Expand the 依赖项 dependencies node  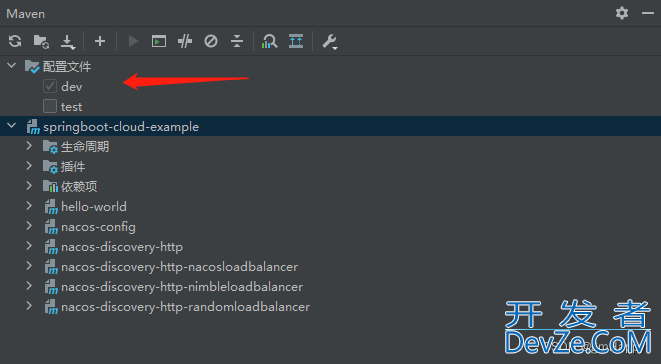[29, 186]
